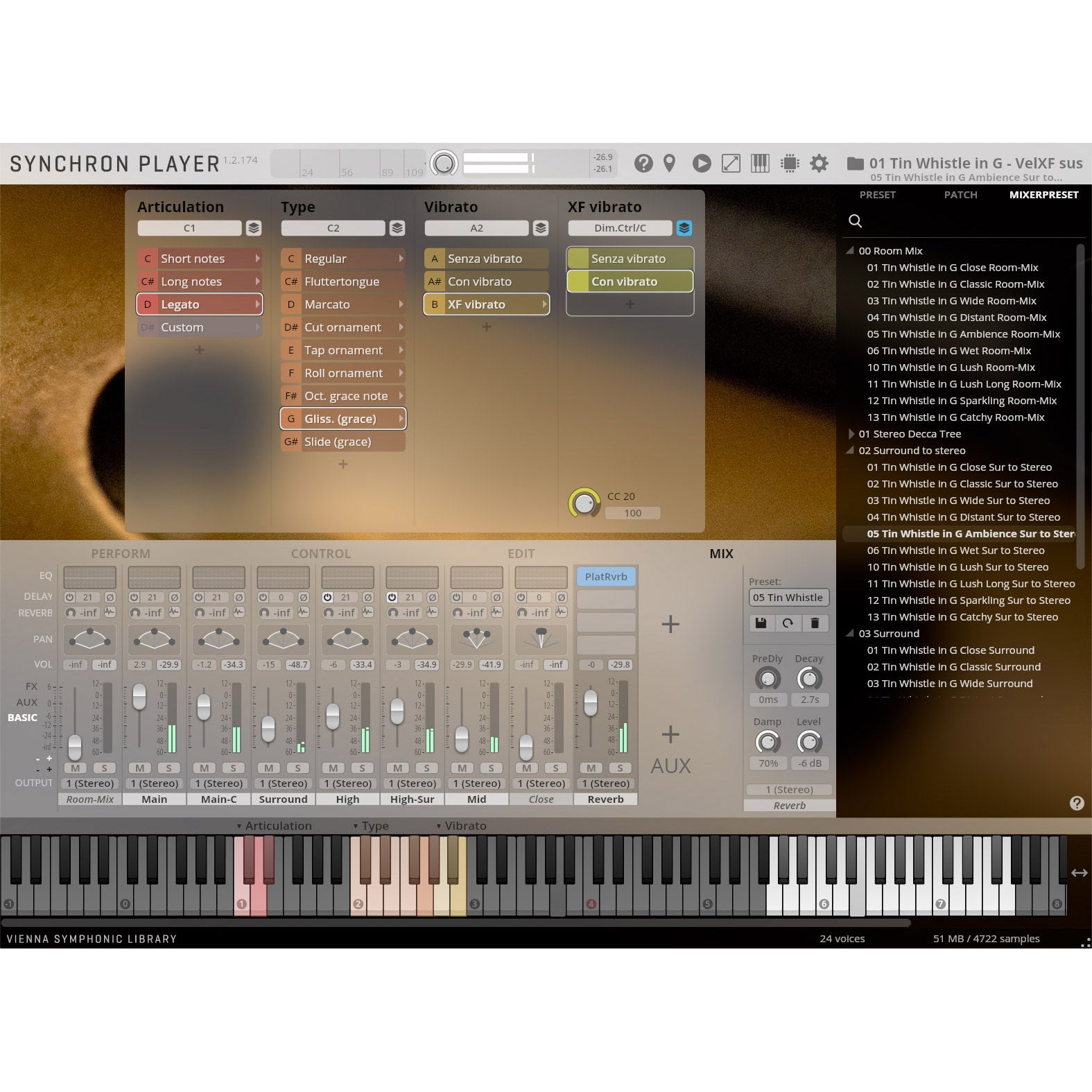The height and width of the screenshot is (1092, 1092).
Task: Collapse the 03 Surround folder
Action: click(850, 633)
